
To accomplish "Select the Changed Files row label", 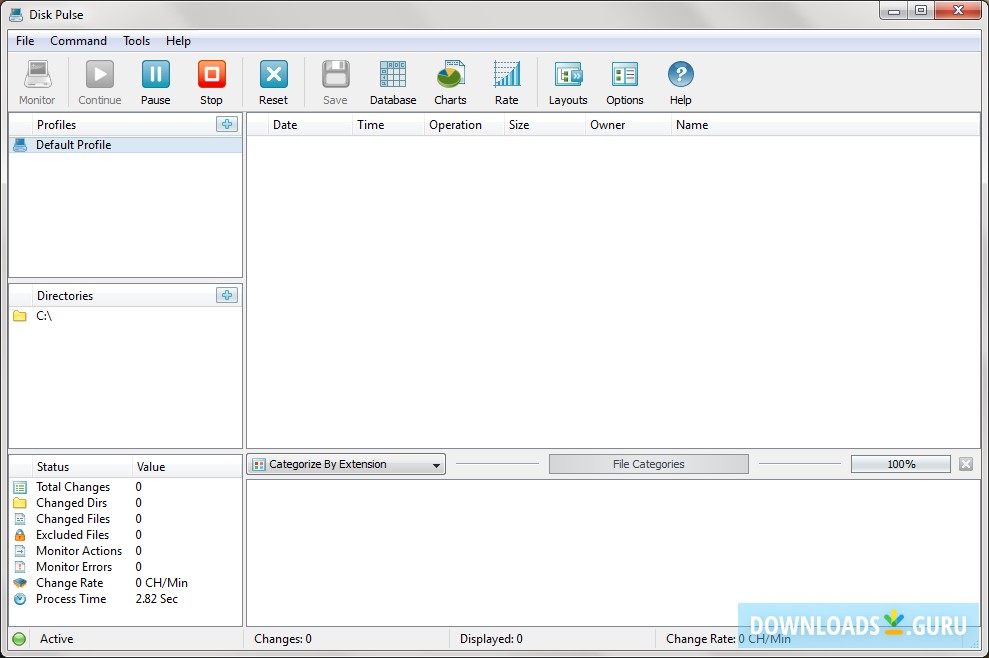I will pos(73,519).
